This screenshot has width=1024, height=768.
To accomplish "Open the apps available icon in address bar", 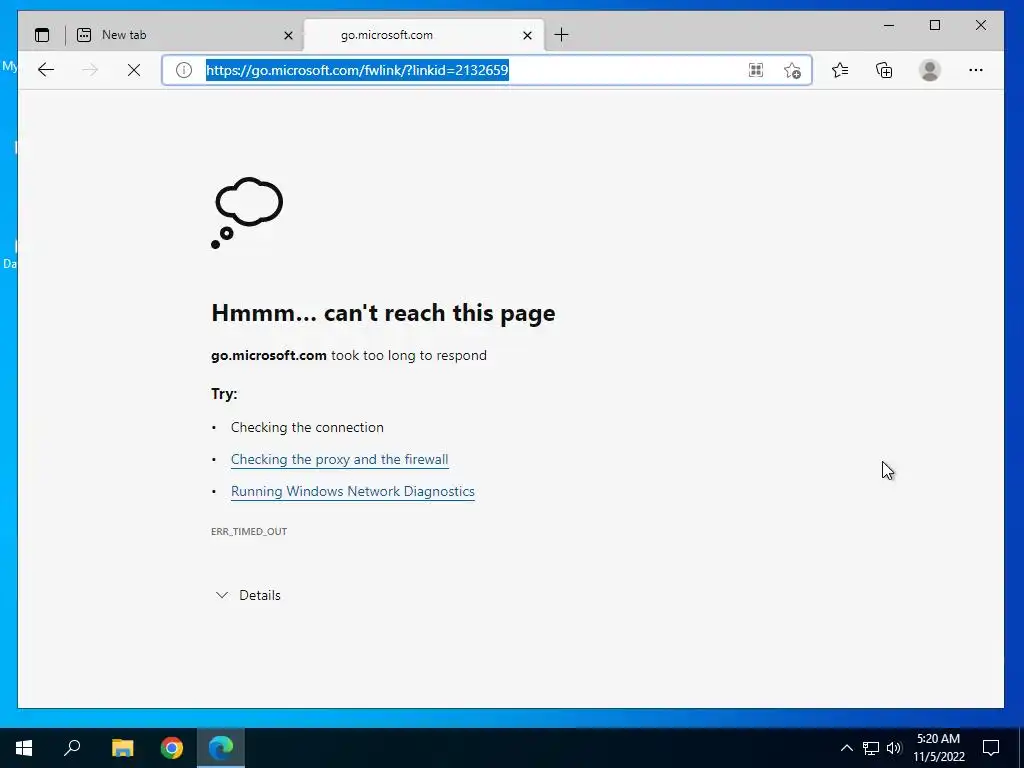I will (x=756, y=70).
